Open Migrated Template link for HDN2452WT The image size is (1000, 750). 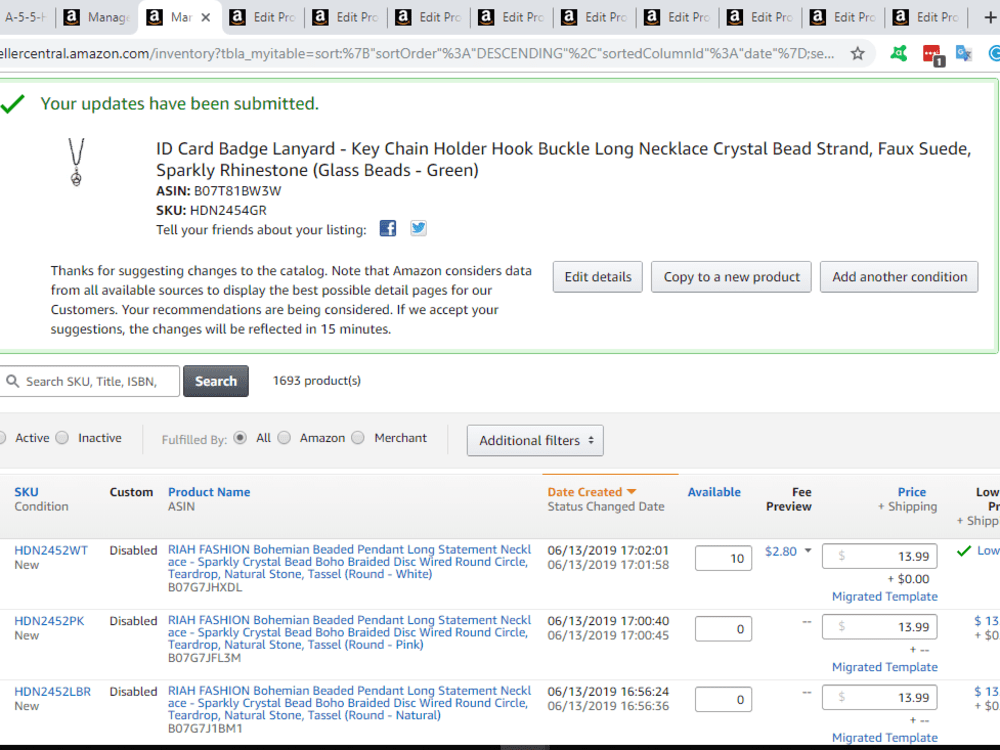885,597
